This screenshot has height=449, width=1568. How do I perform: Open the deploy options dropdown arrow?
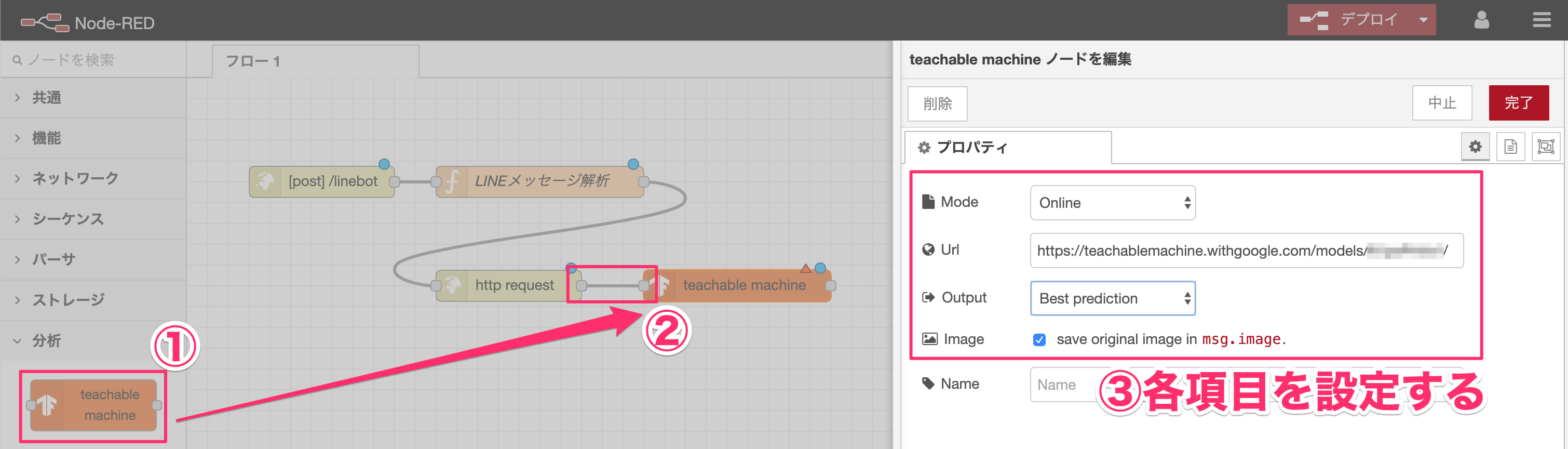[1423, 20]
